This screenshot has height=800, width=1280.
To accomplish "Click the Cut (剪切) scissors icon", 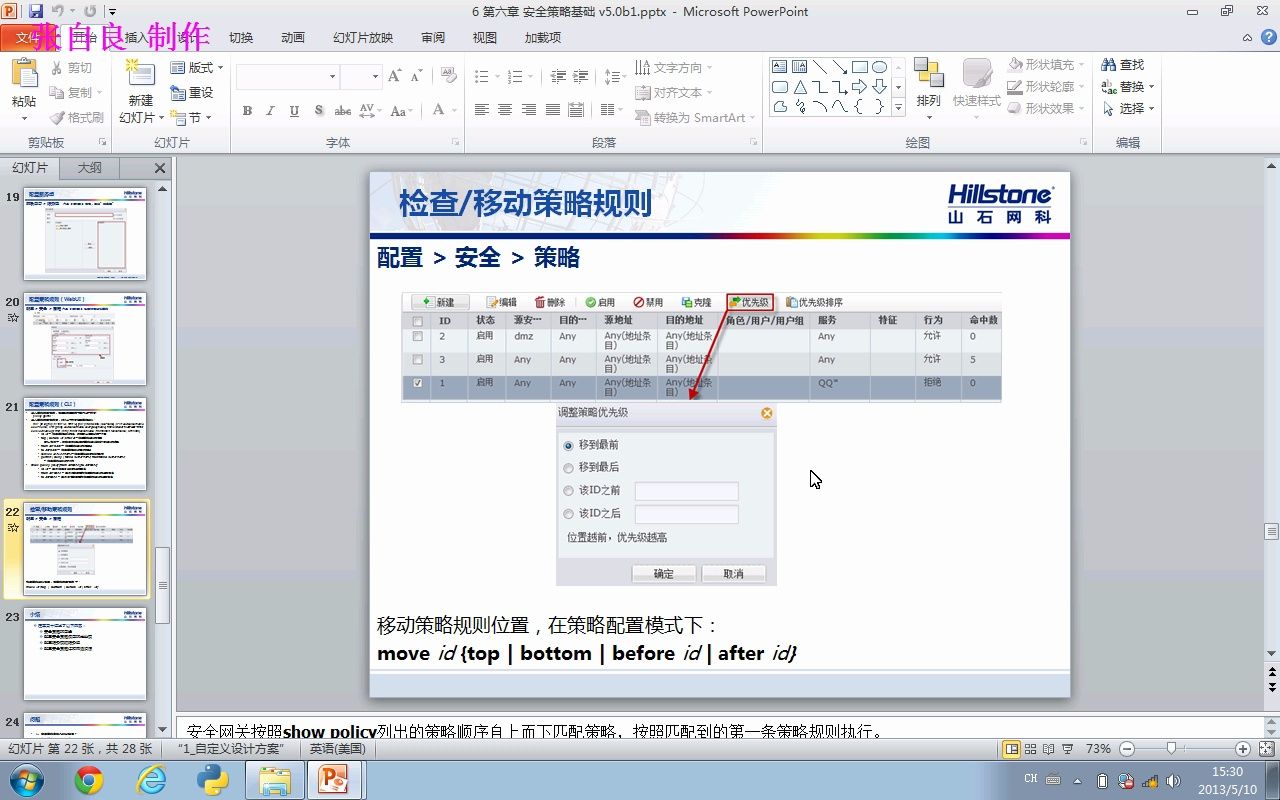I will pos(57,68).
